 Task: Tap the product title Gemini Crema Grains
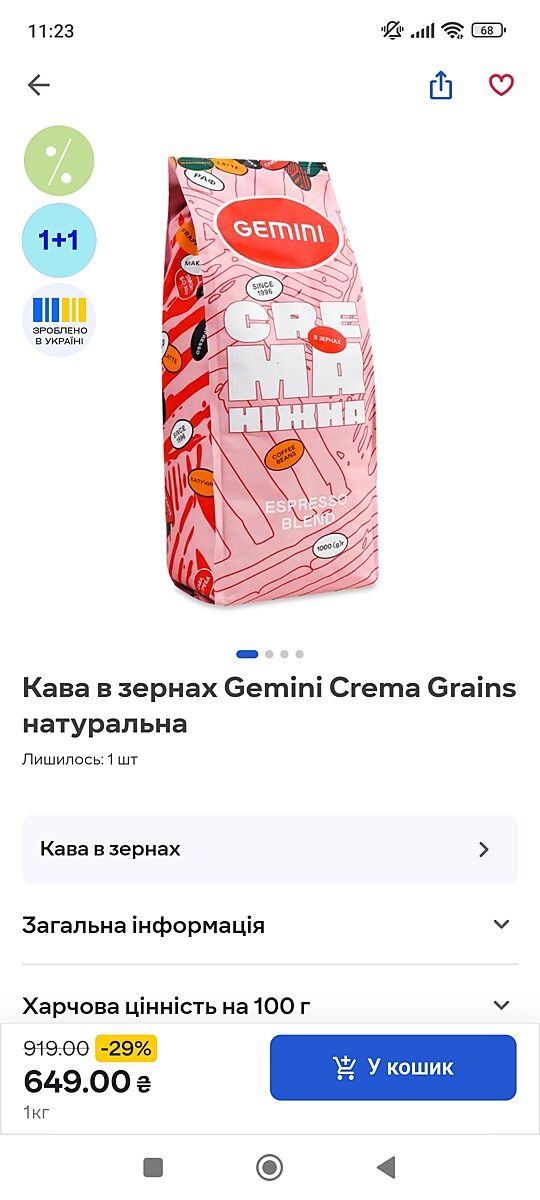269,705
